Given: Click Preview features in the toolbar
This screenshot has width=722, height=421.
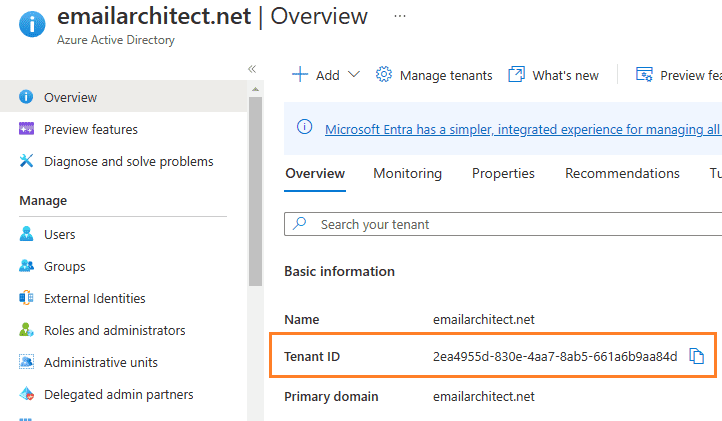Looking at the screenshot, I should pyautogui.click(x=691, y=75).
